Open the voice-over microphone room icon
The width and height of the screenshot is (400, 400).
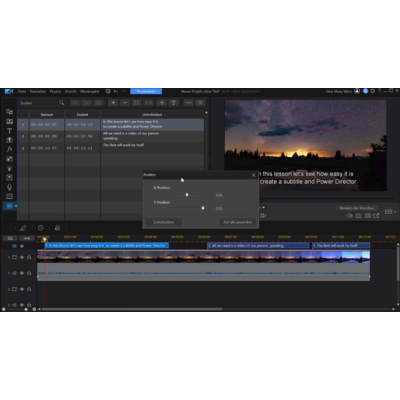click(x=9, y=187)
